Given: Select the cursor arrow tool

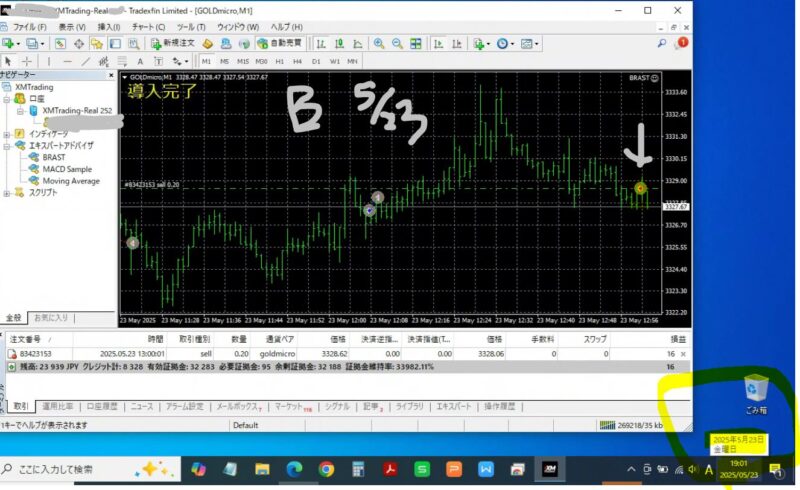Looking at the screenshot, I should pos(8,61).
